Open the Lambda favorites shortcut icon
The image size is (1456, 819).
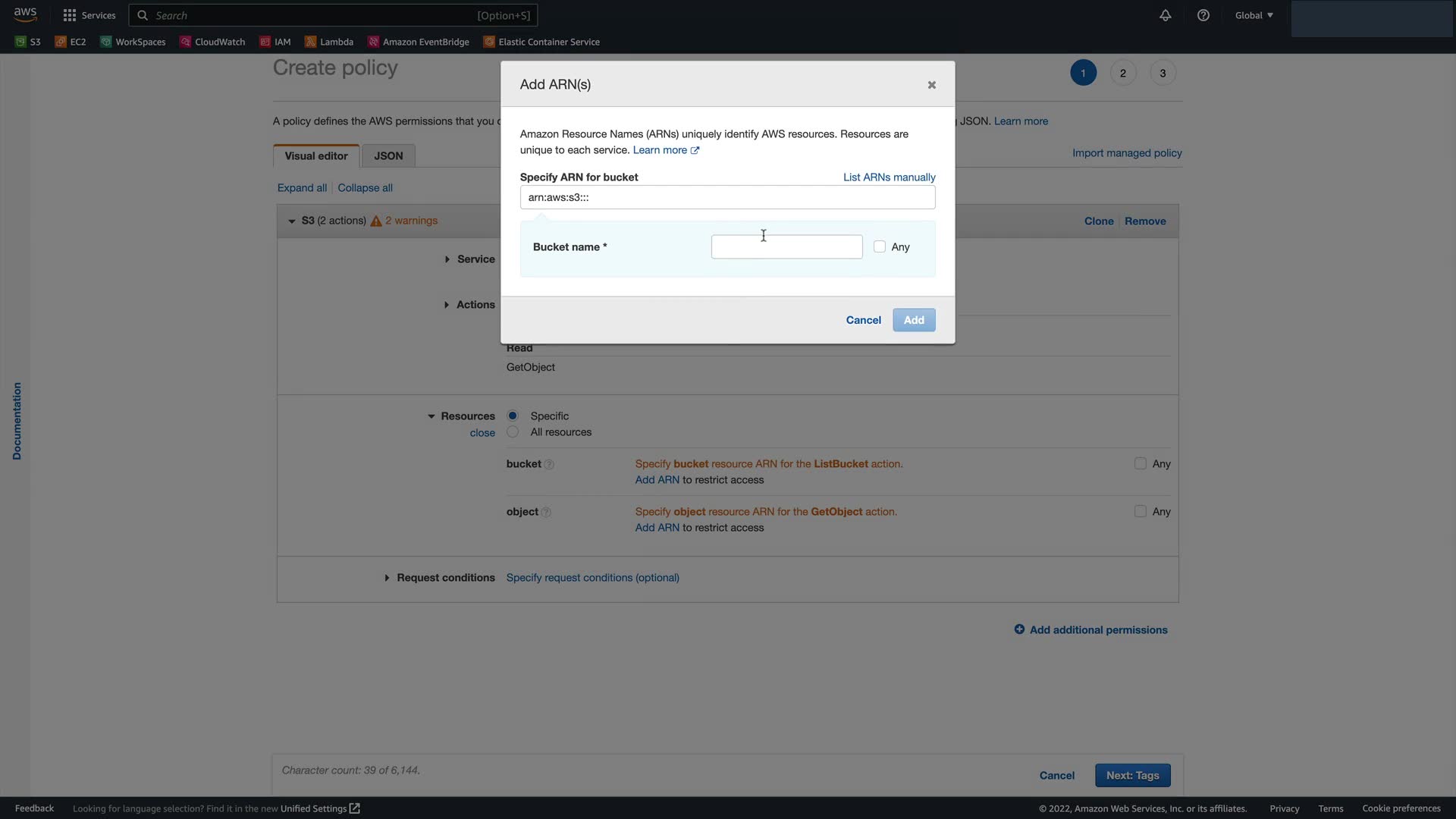[x=310, y=42]
